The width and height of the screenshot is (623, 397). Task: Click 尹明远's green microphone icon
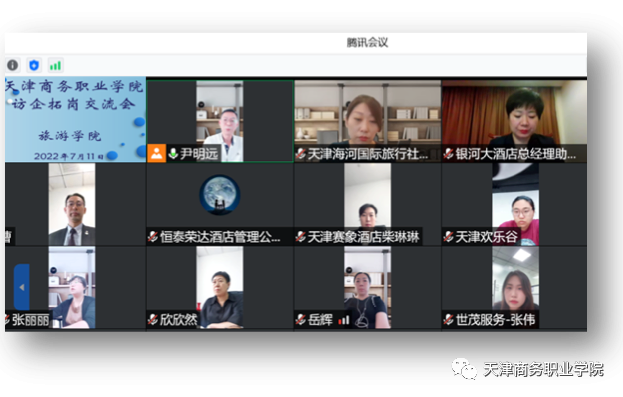click(x=173, y=153)
